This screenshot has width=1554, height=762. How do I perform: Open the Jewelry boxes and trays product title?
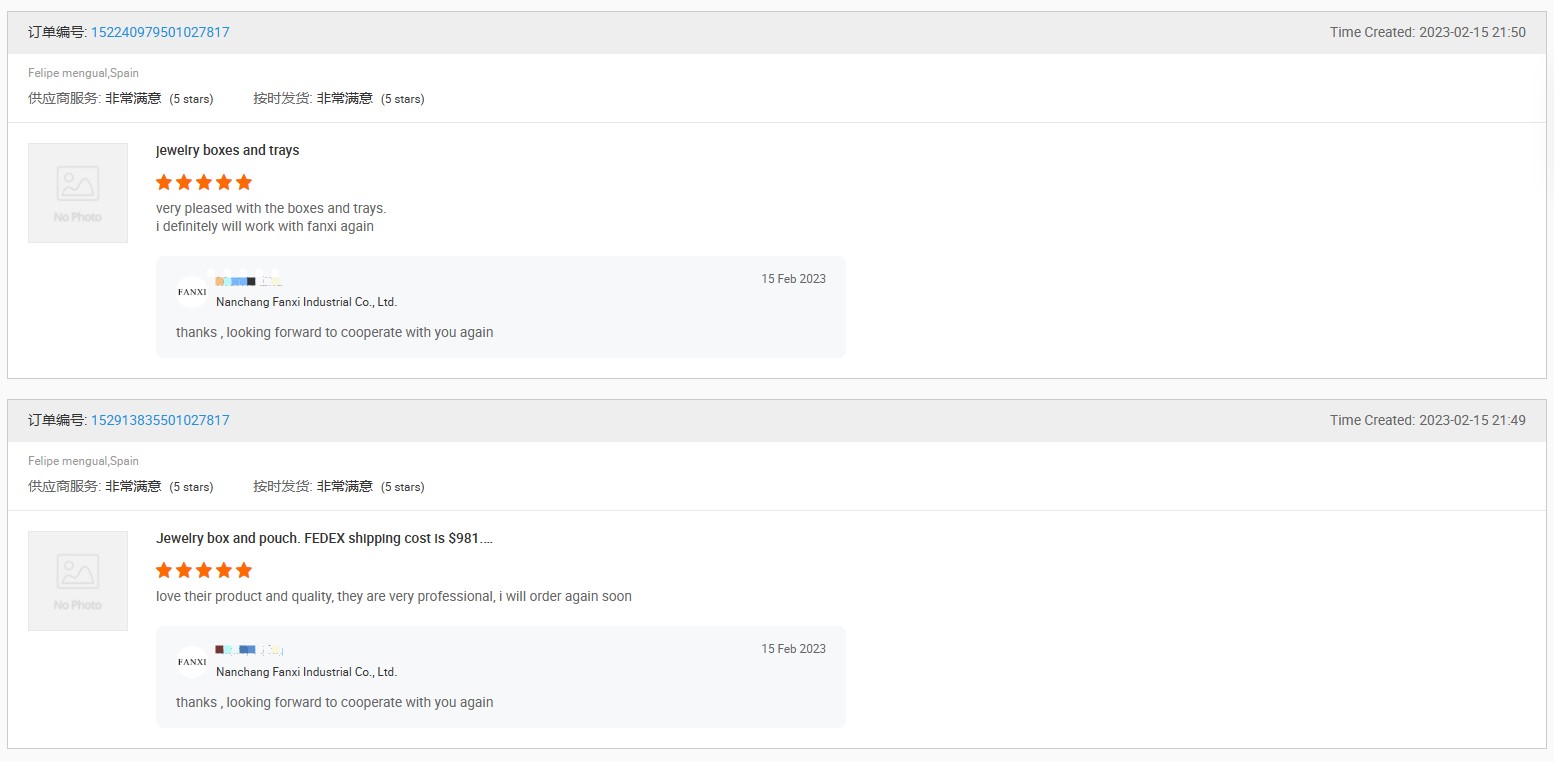[228, 150]
